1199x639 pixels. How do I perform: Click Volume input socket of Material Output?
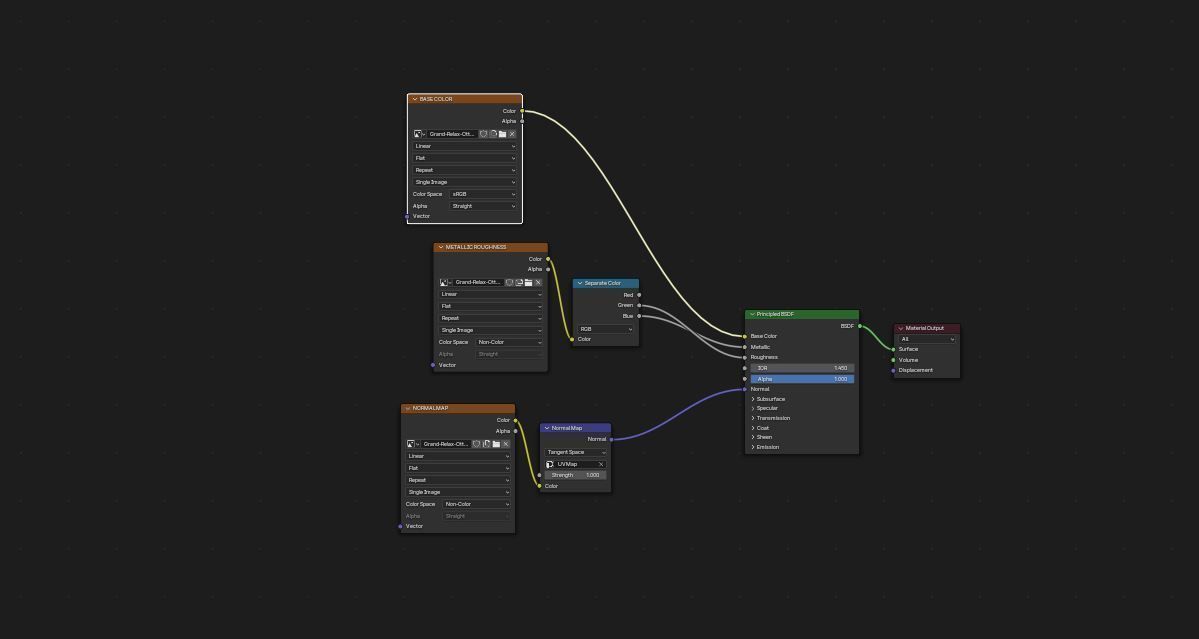[x=893, y=360]
